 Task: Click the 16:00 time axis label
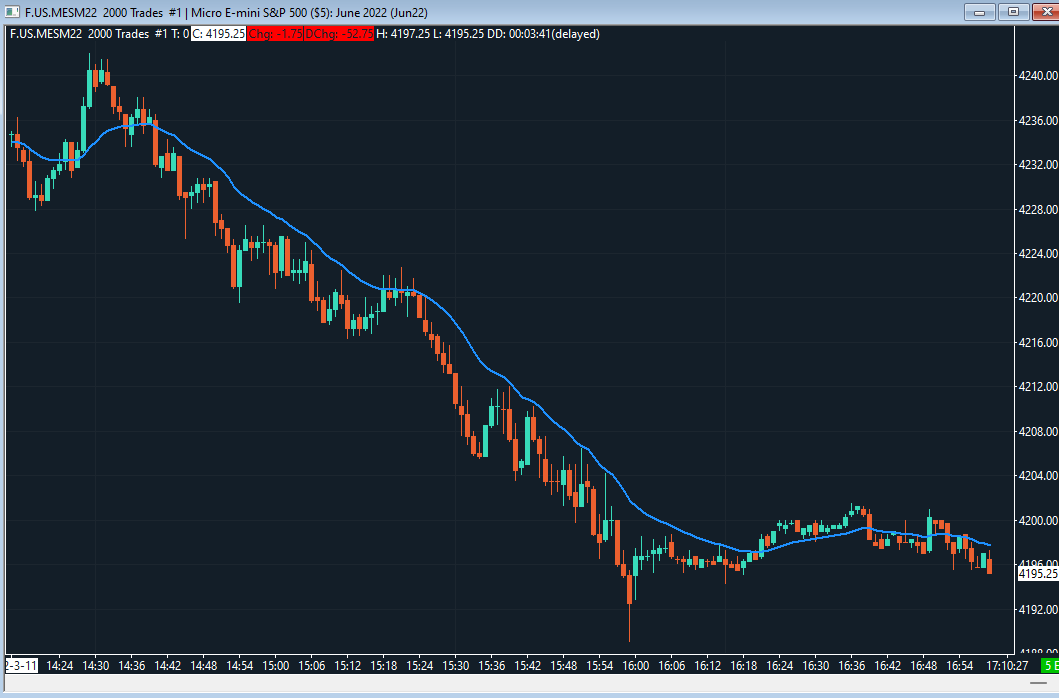click(x=636, y=666)
